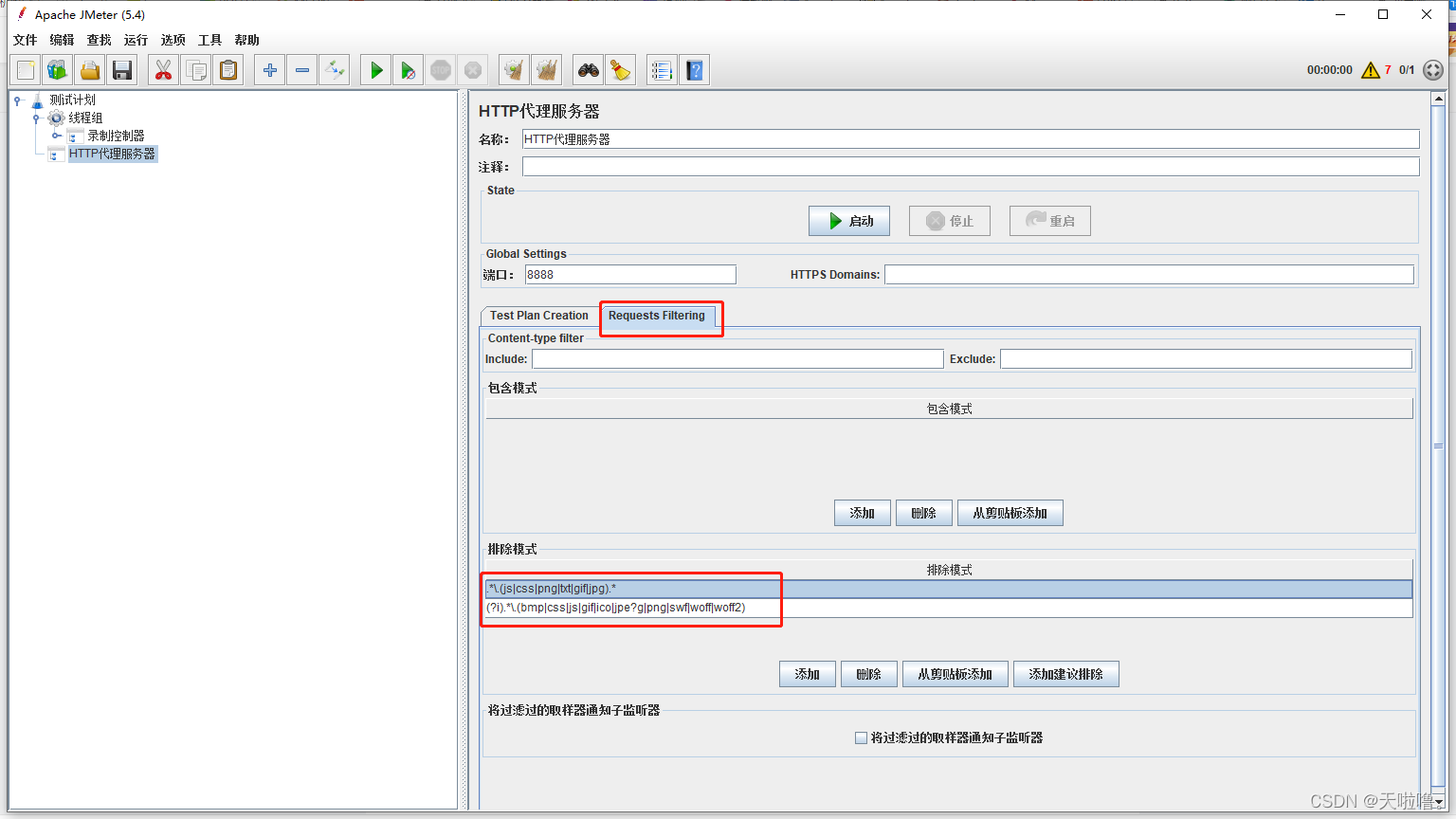Viewport: 1456px width, 819px height.
Task: Click the Content-type Exclude field
Action: (1206, 359)
